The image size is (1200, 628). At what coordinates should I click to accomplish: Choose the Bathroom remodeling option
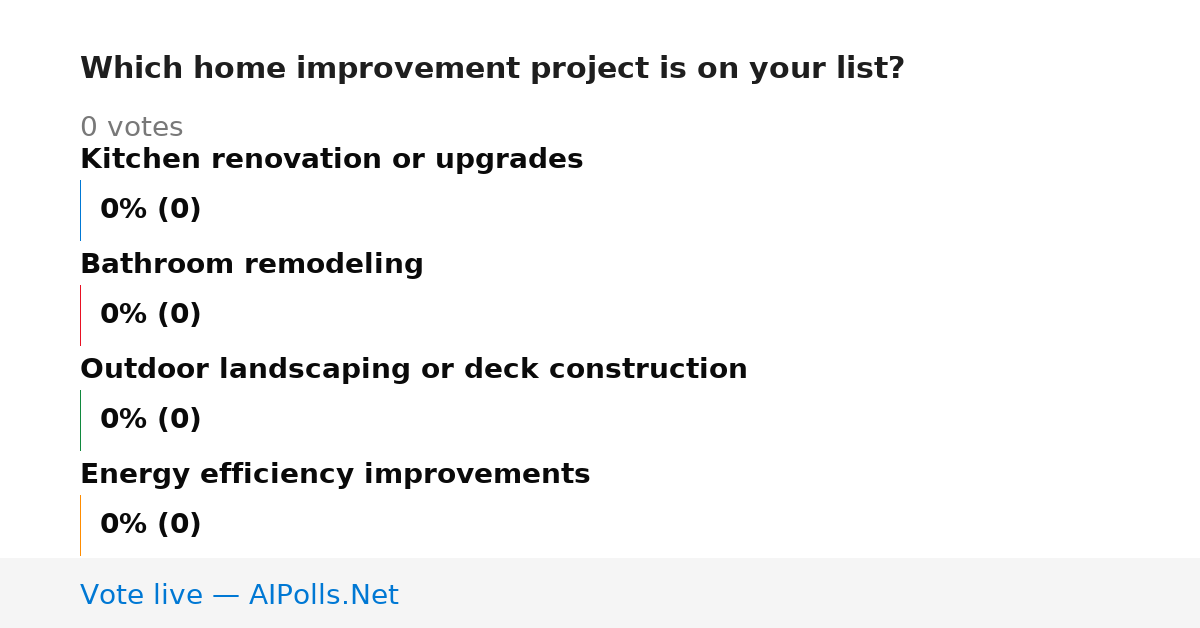(x=252, y=265)
